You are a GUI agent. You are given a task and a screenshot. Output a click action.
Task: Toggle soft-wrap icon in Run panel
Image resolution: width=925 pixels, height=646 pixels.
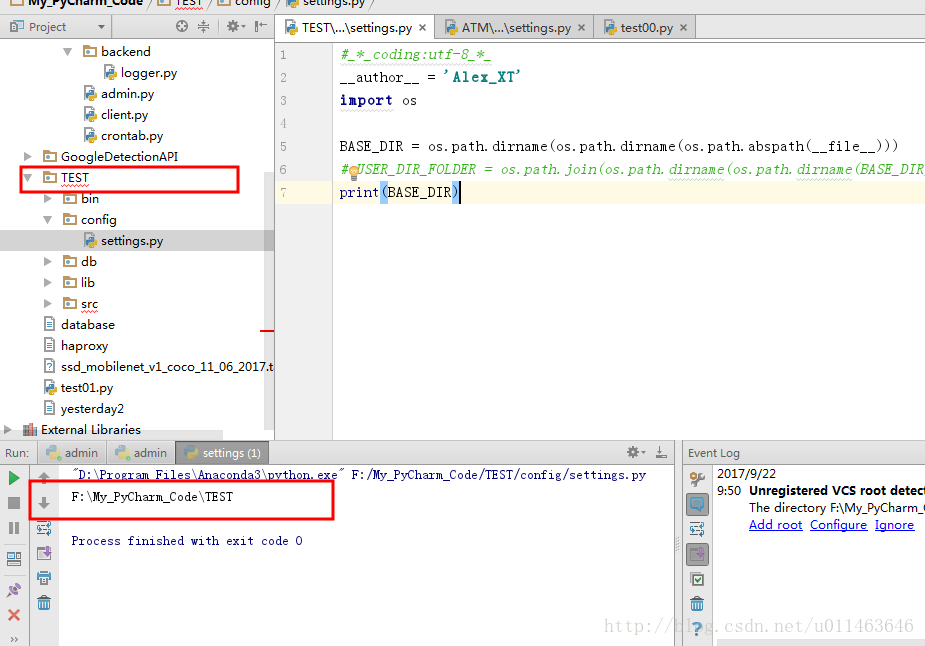(x=44, y=528)
